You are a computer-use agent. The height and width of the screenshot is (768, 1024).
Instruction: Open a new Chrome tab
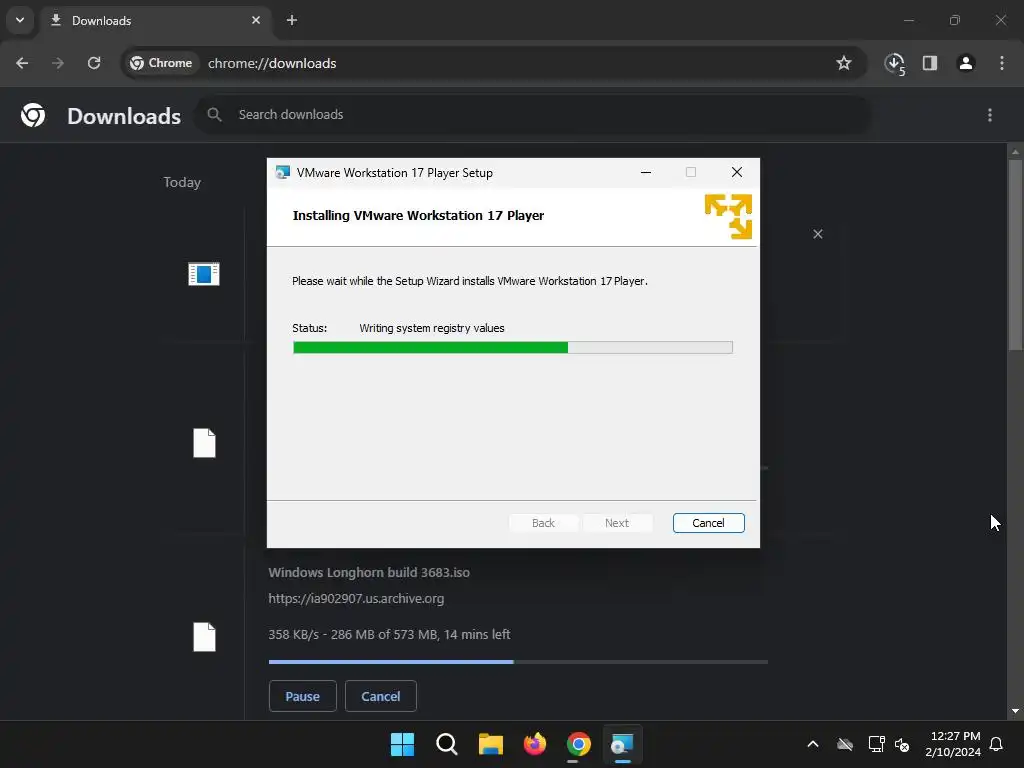(292, 20)
